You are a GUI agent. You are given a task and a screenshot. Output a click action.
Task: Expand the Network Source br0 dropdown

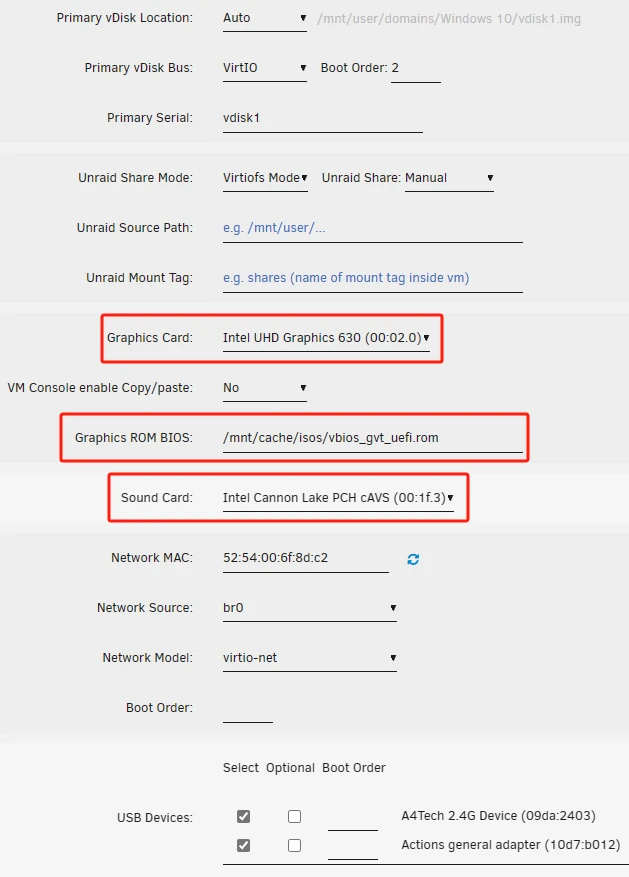click(310, 608)
